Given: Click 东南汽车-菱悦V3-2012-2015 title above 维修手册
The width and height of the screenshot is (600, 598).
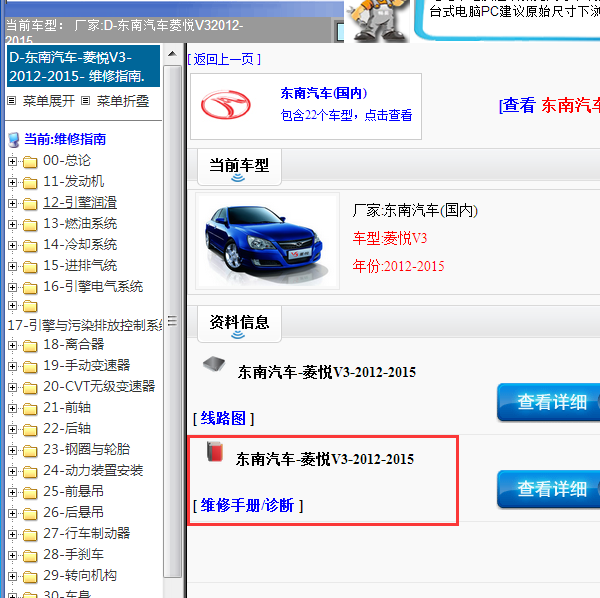Looking at the screenshot, I should coord(324,459).
